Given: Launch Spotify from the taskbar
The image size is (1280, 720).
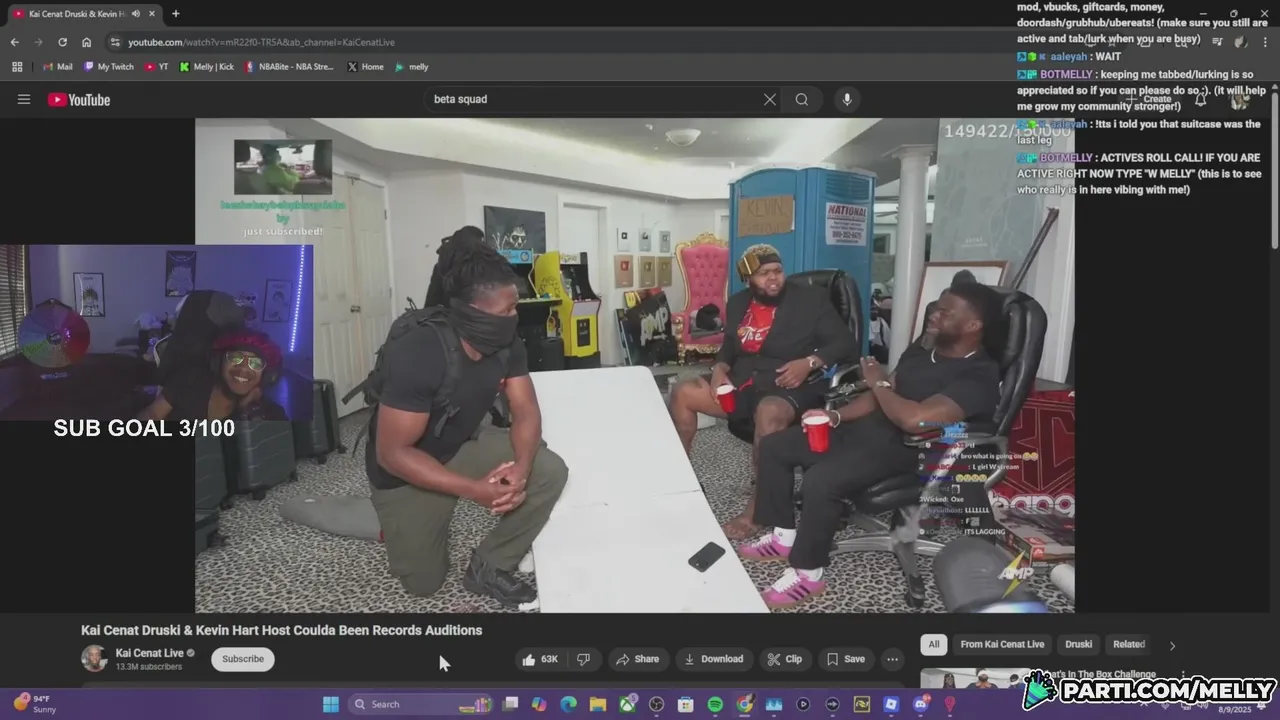Looking at the screenshot, I should tap(715, 704).
